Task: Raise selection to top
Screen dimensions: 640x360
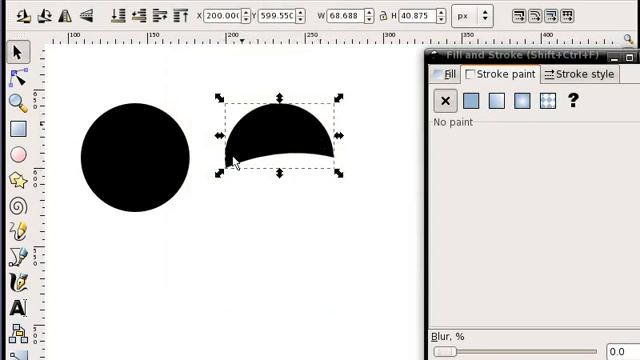Action: (x=181, y=16)
